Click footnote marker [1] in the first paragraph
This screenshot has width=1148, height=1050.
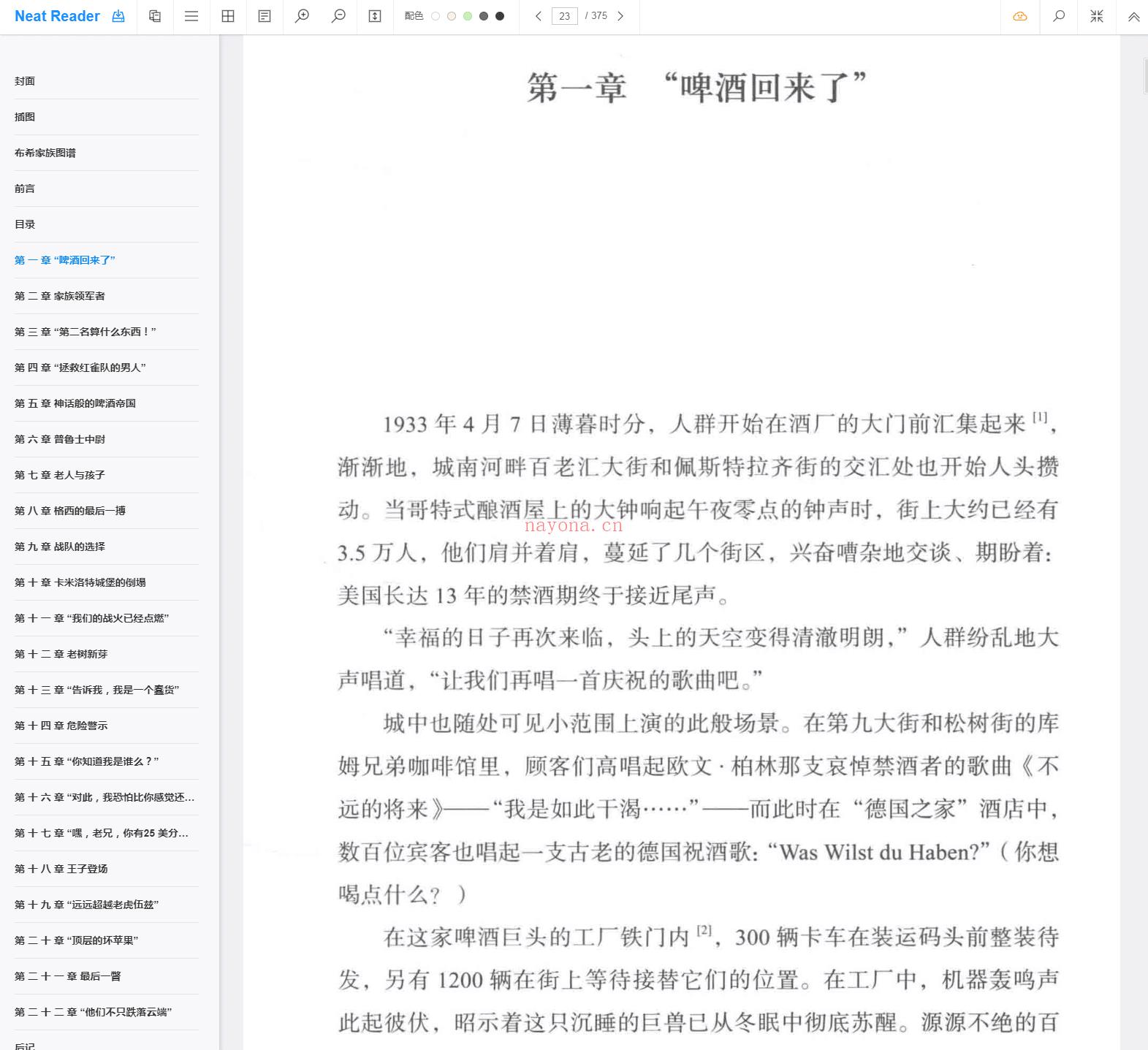click(1040, 417)
